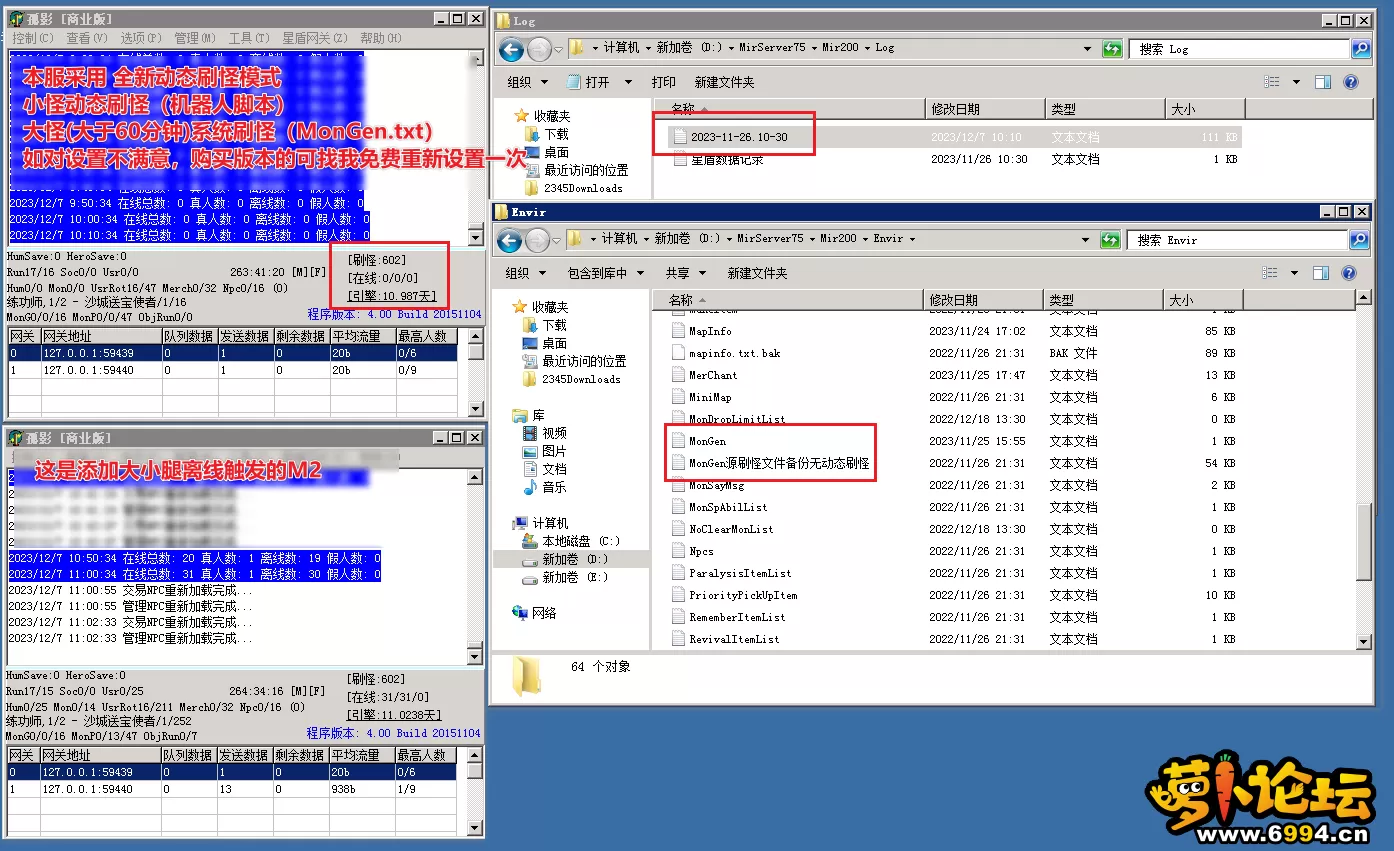Screen dimensions: 1394x851
Task: Click the 搜索 Log search field
Action: pos(1240,49)
